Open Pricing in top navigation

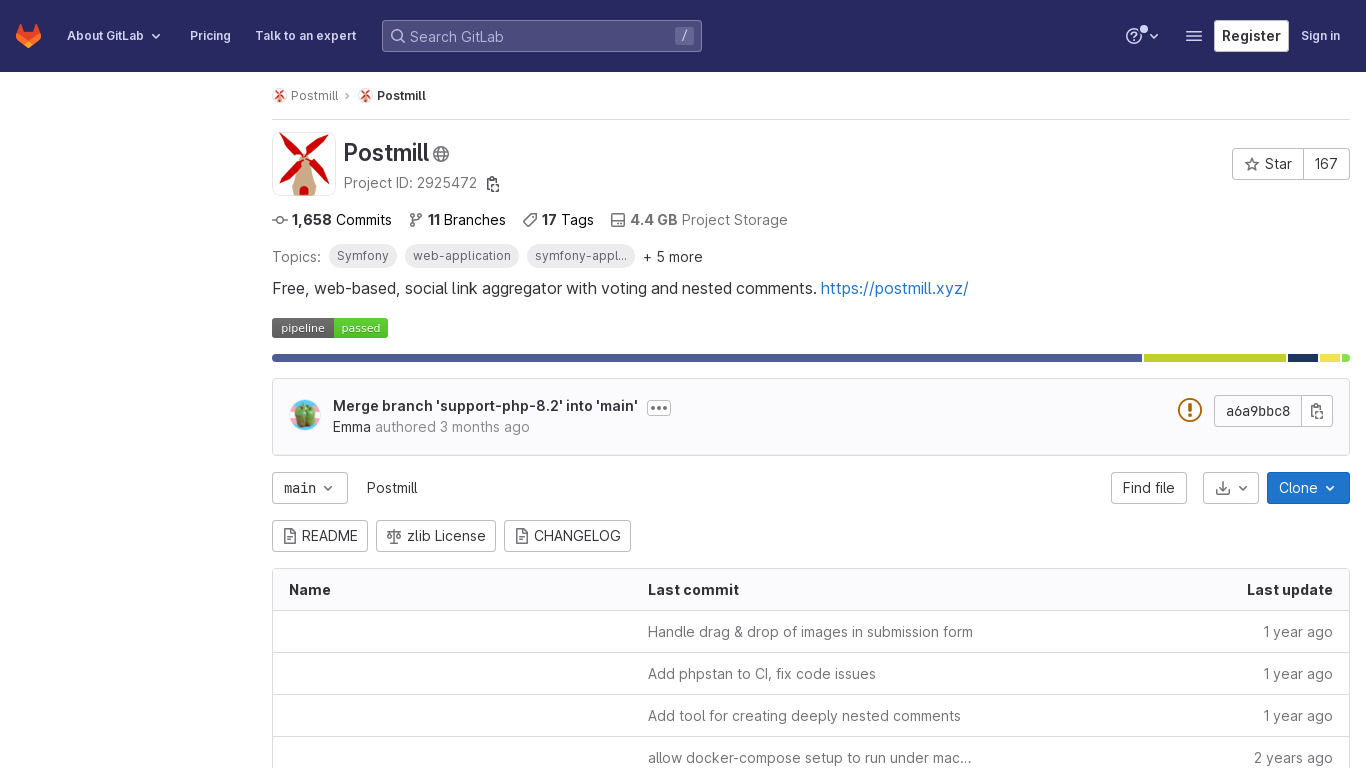pos(210,36)
